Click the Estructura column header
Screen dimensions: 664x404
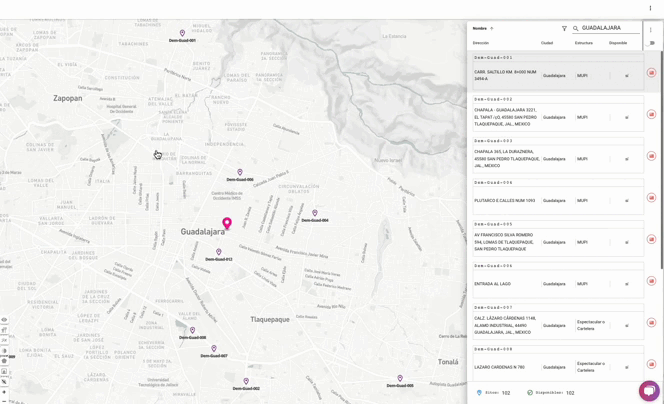click(x=584, y=43)
